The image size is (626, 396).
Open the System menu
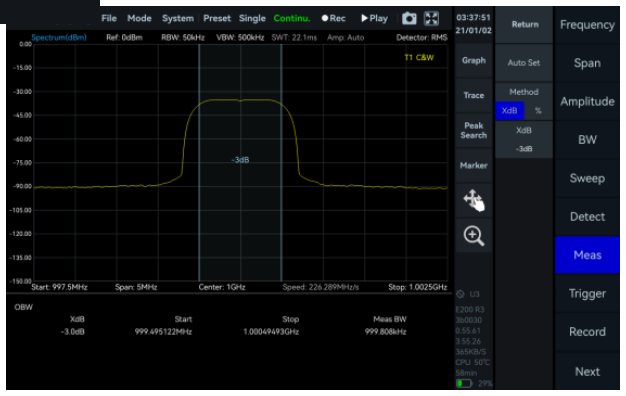tap(178, 18)
